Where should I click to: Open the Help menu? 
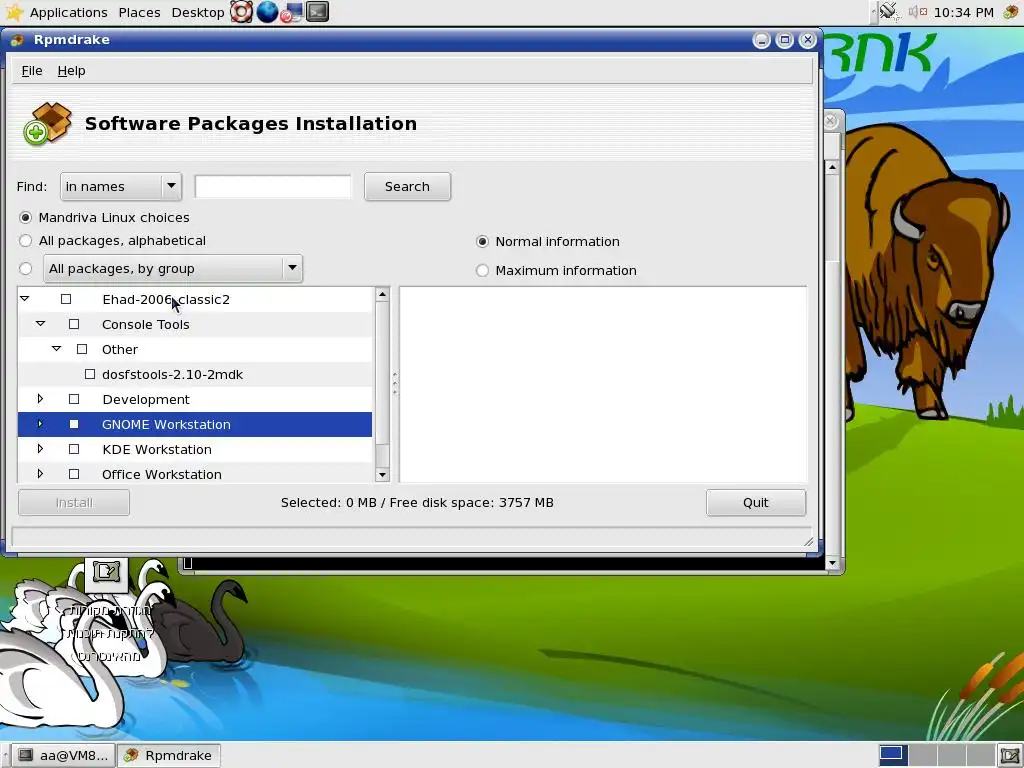click(x=71, y=71)
